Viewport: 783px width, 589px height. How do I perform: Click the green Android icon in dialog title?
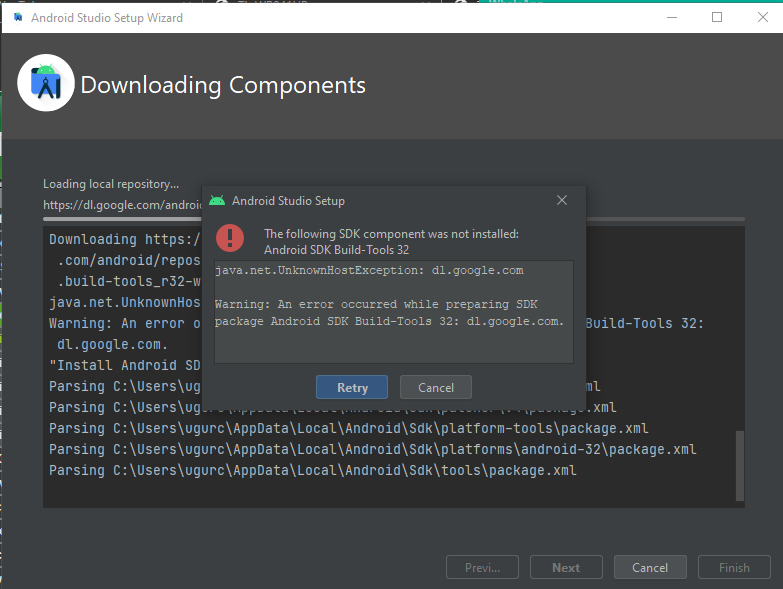tap(217, 201)
